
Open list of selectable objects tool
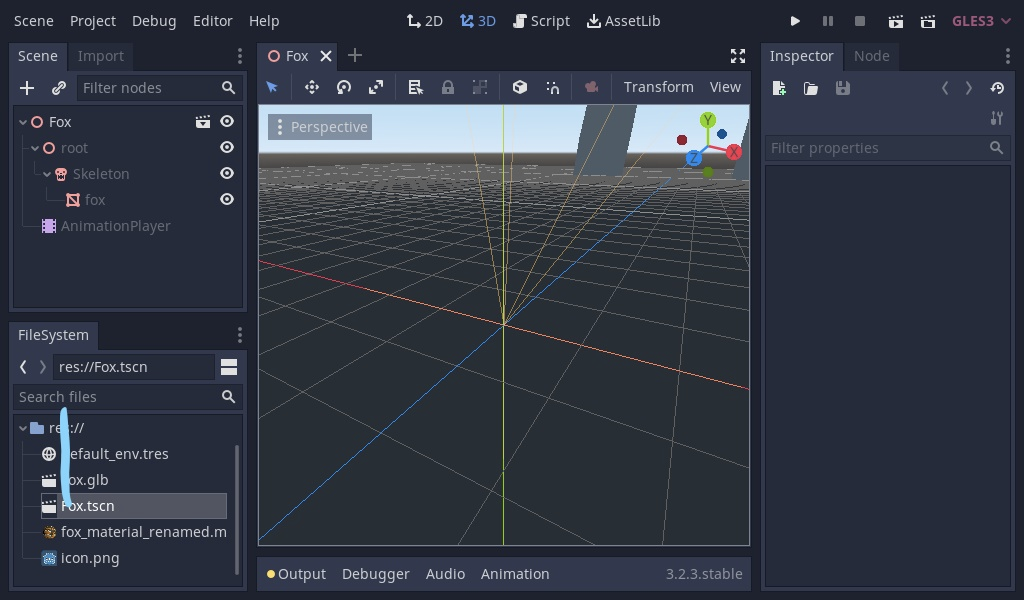click(x=415, y=87)
